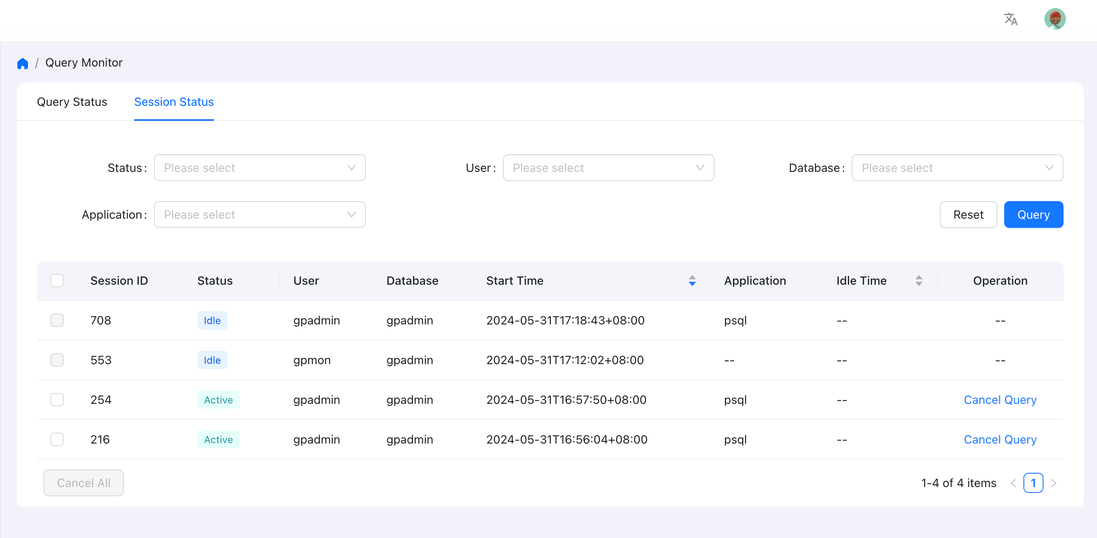Open the Database filter dropdown

point(956,168)
